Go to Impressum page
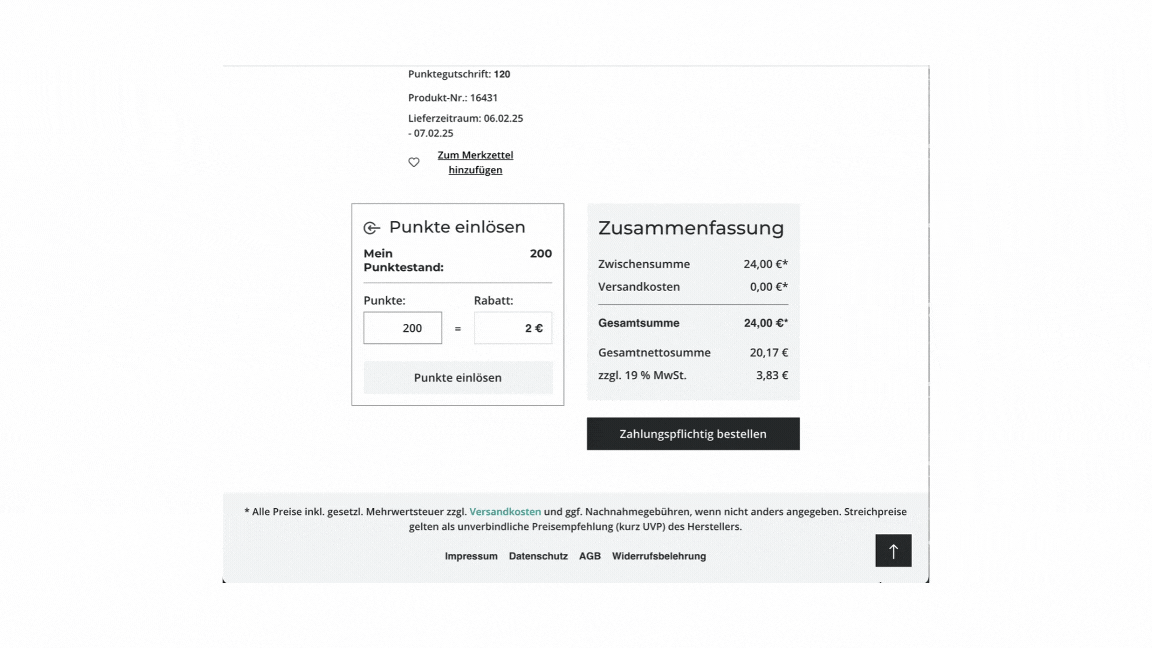 [471, 556]
